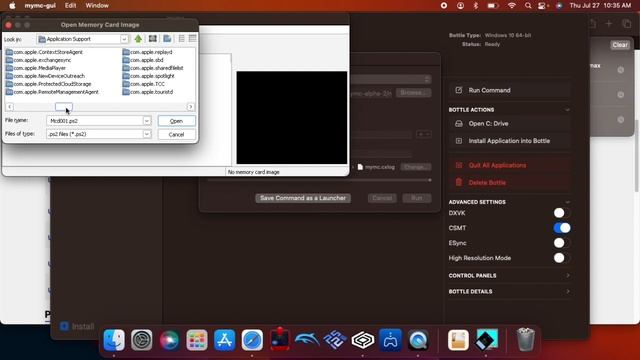Open the hexagonal cube app in Dock
This screenshot has height=360, width=640.
[x=363, y=340]
